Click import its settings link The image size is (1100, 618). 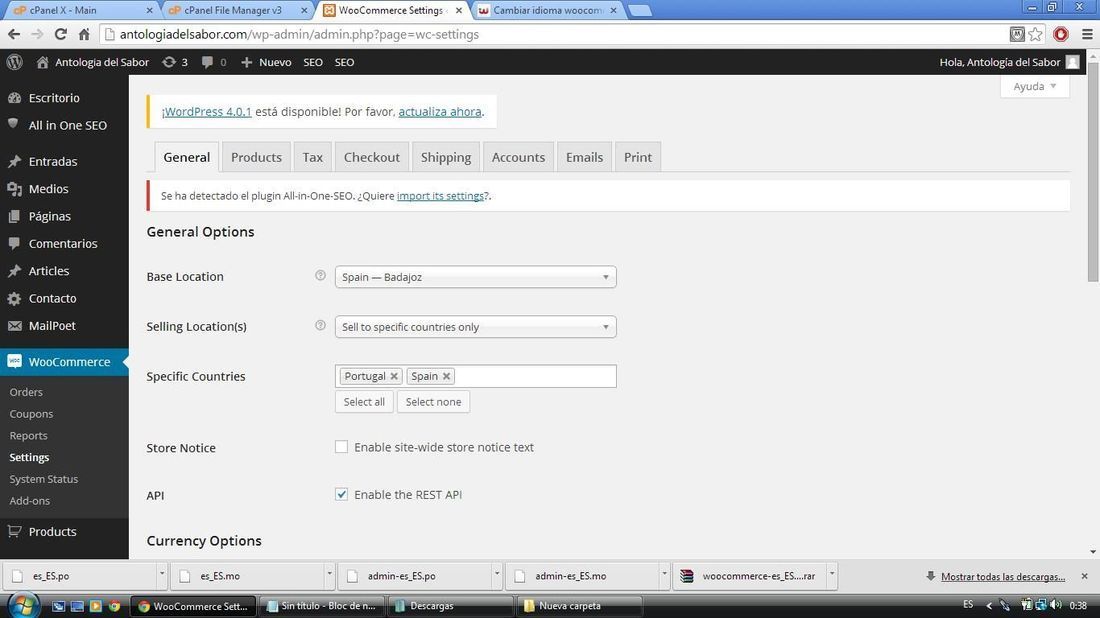click(x=440, y=196)
